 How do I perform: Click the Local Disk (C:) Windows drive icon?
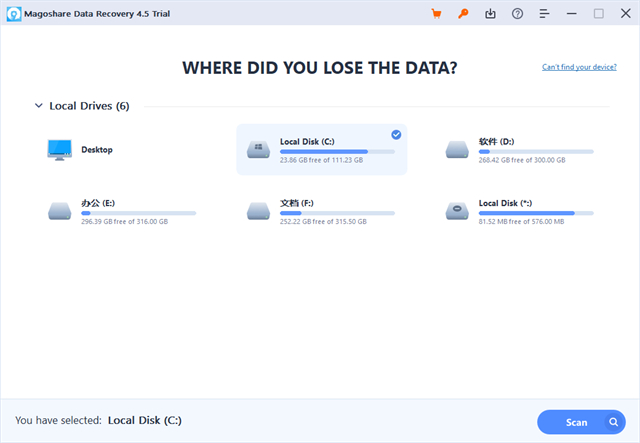(x=258, y=150)
